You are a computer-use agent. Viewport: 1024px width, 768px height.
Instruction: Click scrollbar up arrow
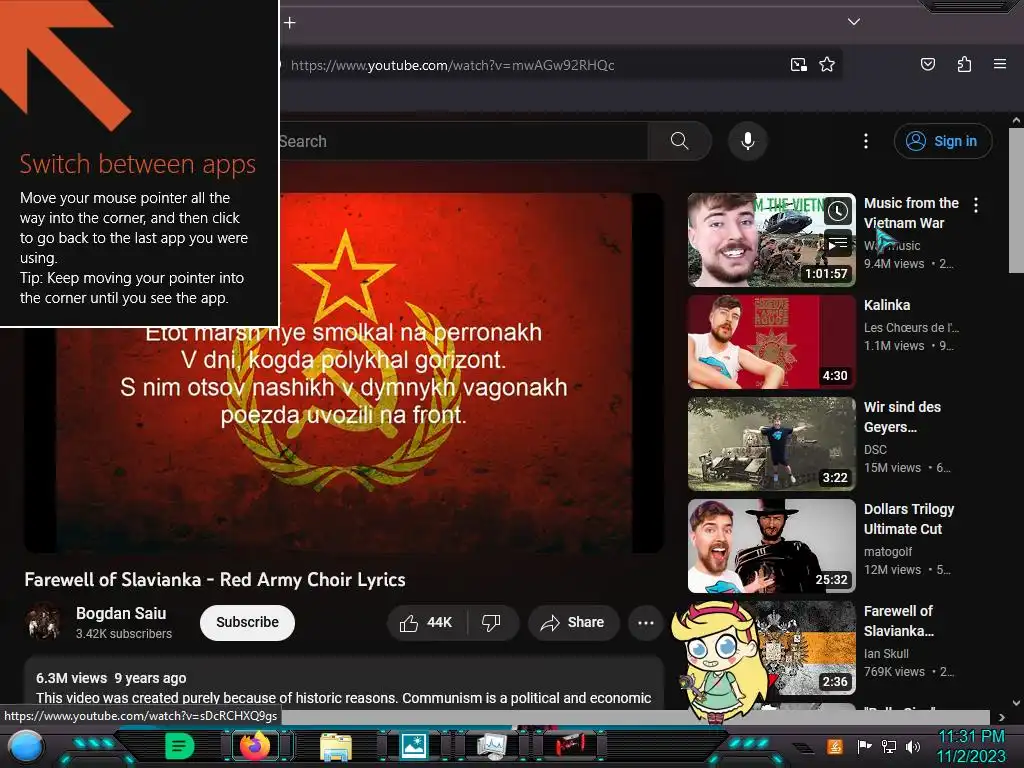pos(1016,120)
